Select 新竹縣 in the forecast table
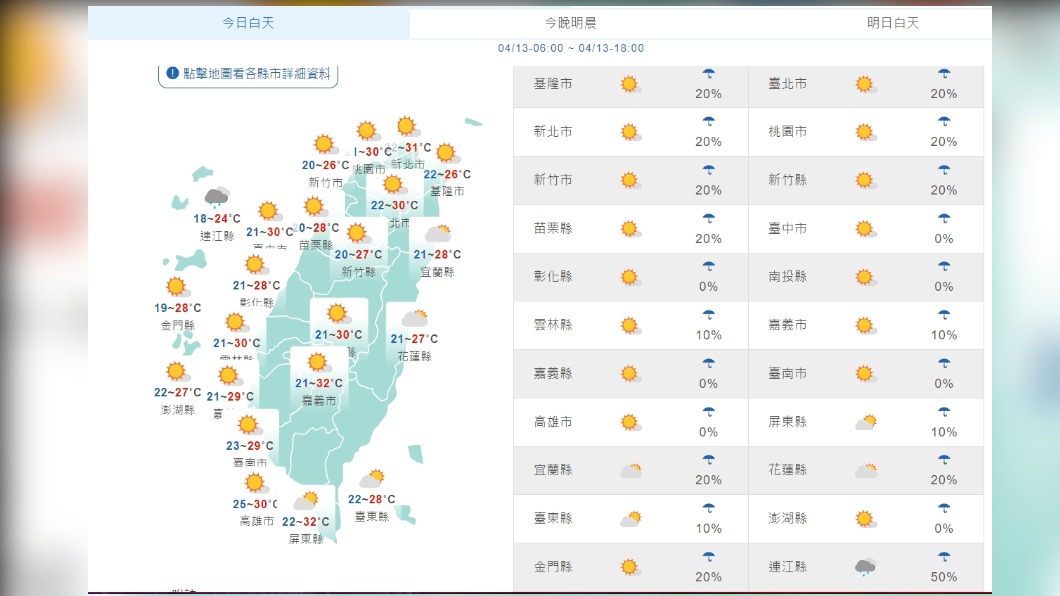The image size is (1060, 596). pos(788,180)
